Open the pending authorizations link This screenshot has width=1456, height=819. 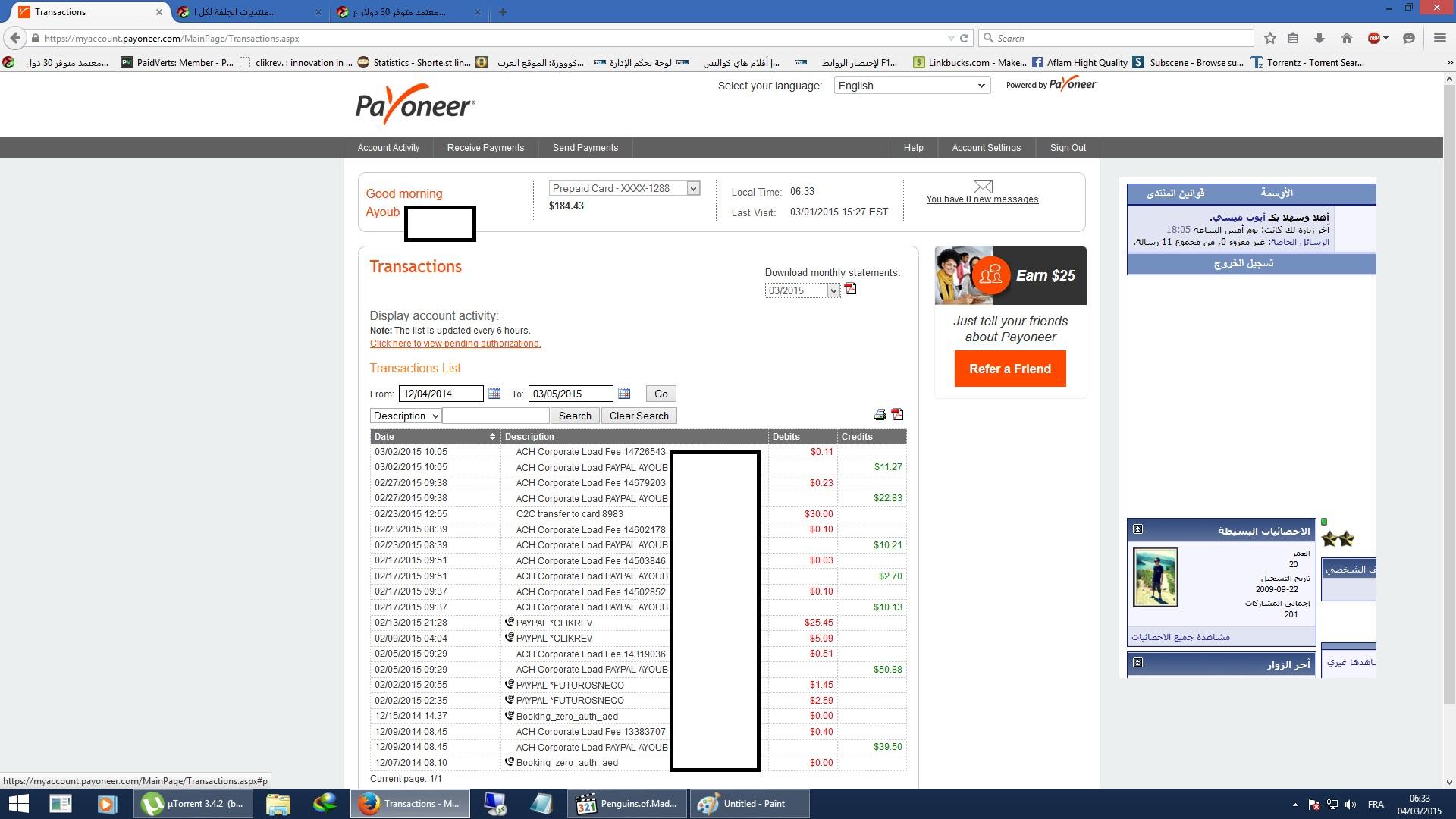[455, 344]
